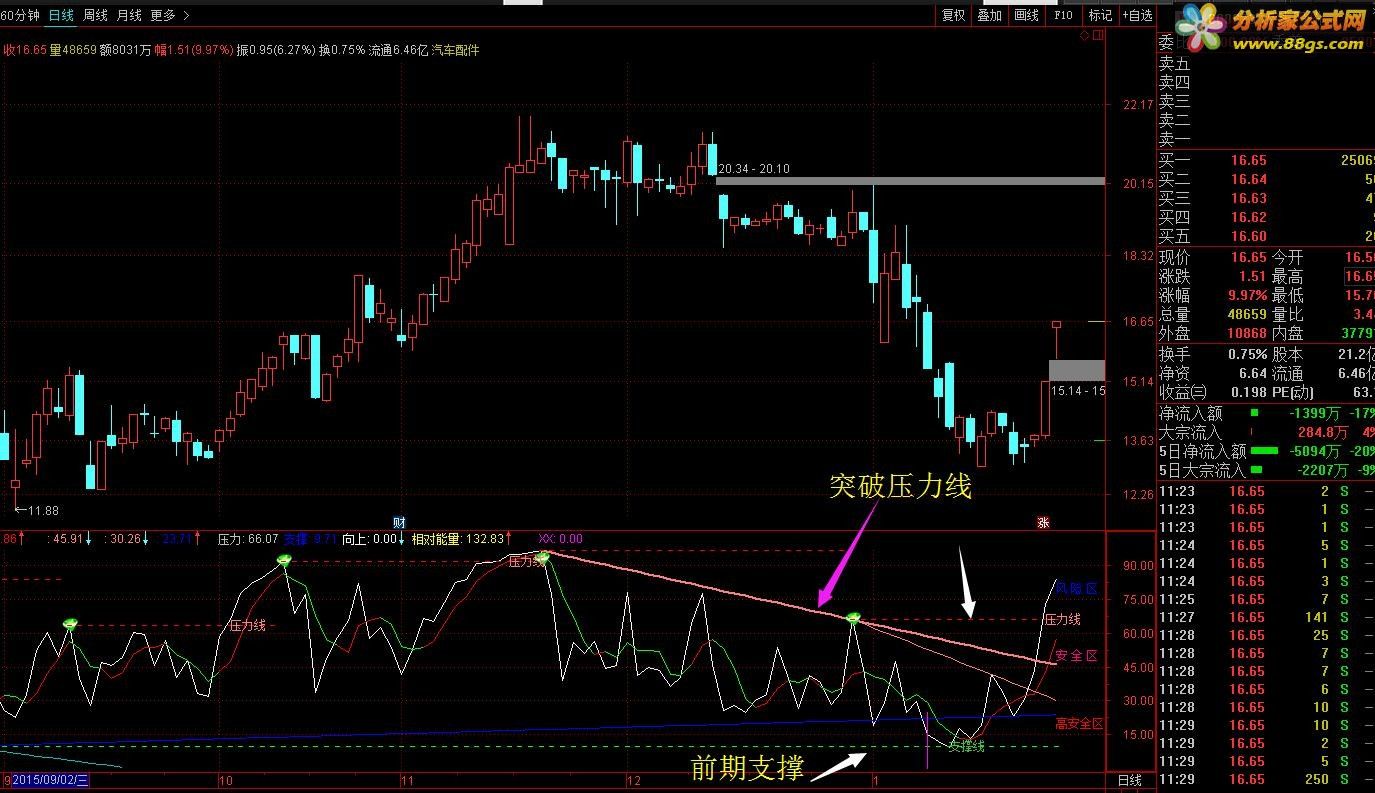
Task: Click the small square window icon above price axis
Action: pyautogui.click(x=1100, y=36)
